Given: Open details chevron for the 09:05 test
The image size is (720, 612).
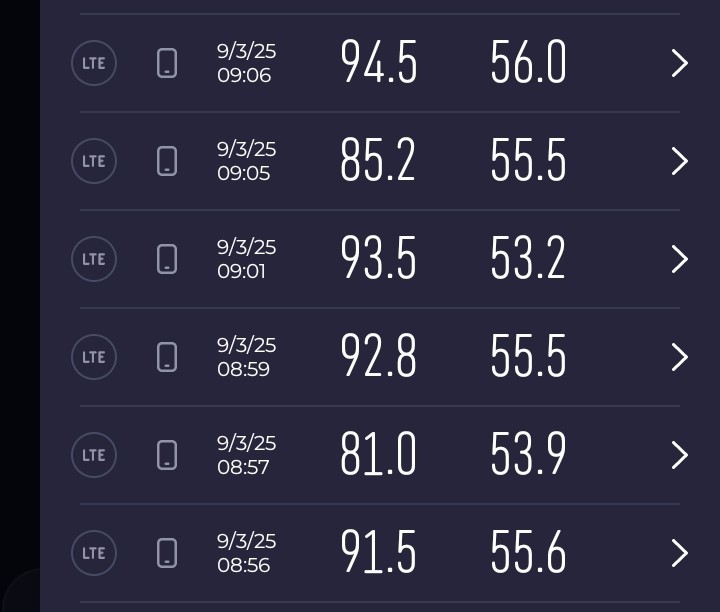Looking at the screenshot, I should [680, 162].
